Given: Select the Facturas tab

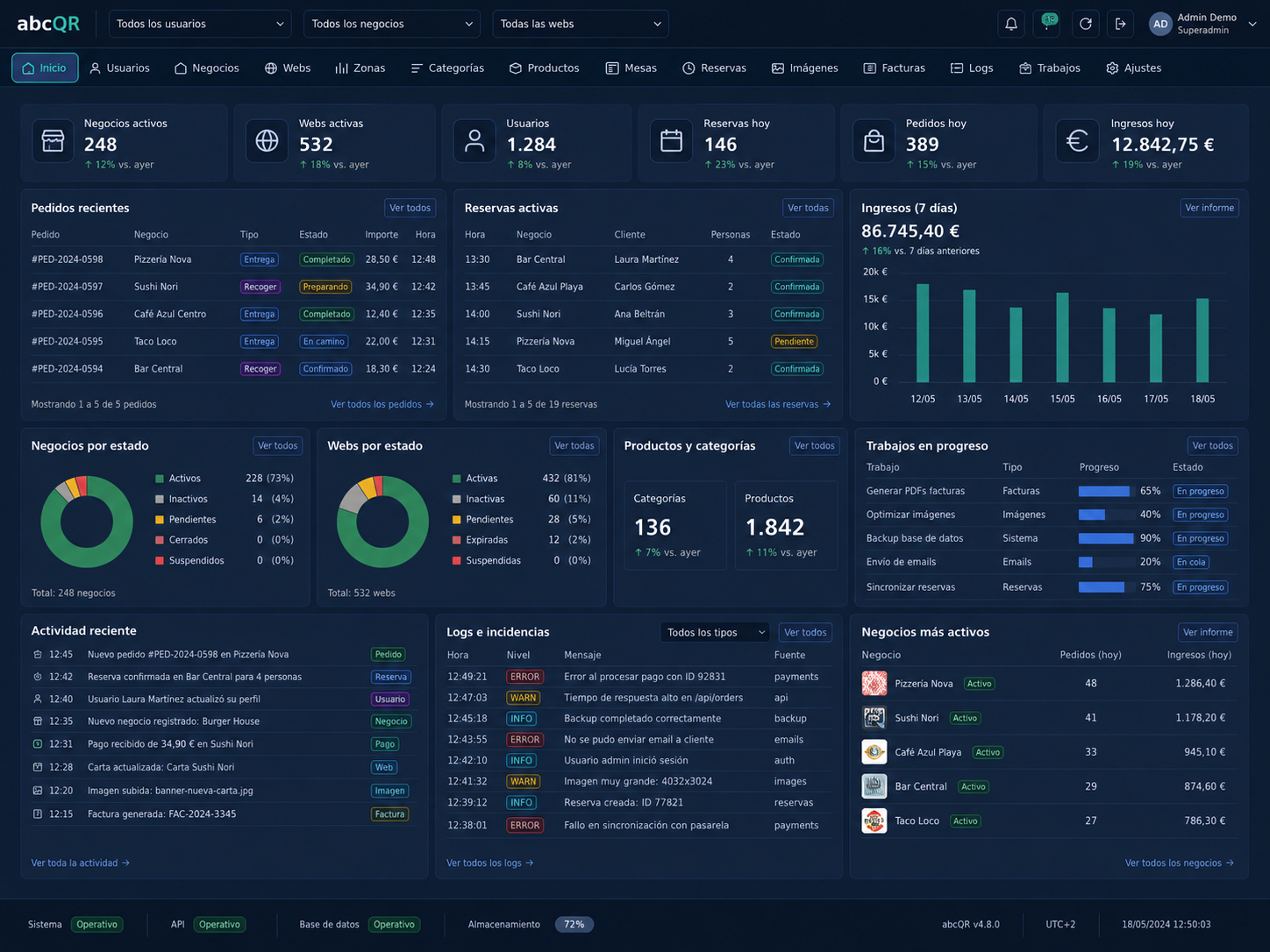Looking at the screenshot, I should (x=894, y=67).
